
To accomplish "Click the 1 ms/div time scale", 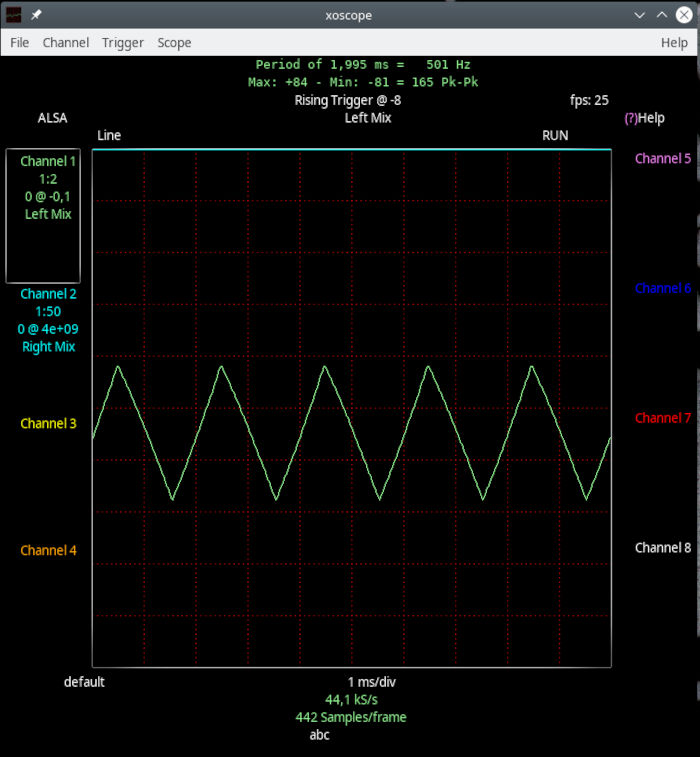I will tap(372, 682).
